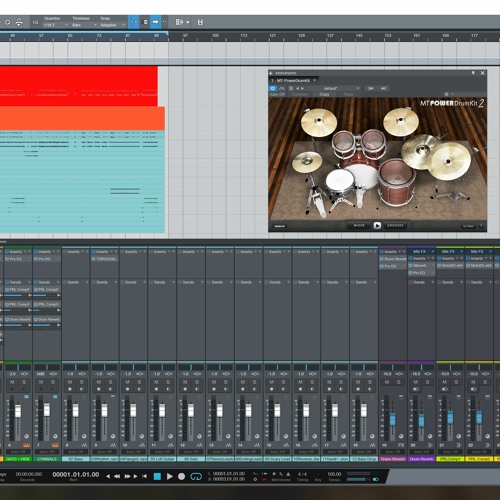
Task: Toggle monitor on mixer channel 9
Action: (110, 389)
